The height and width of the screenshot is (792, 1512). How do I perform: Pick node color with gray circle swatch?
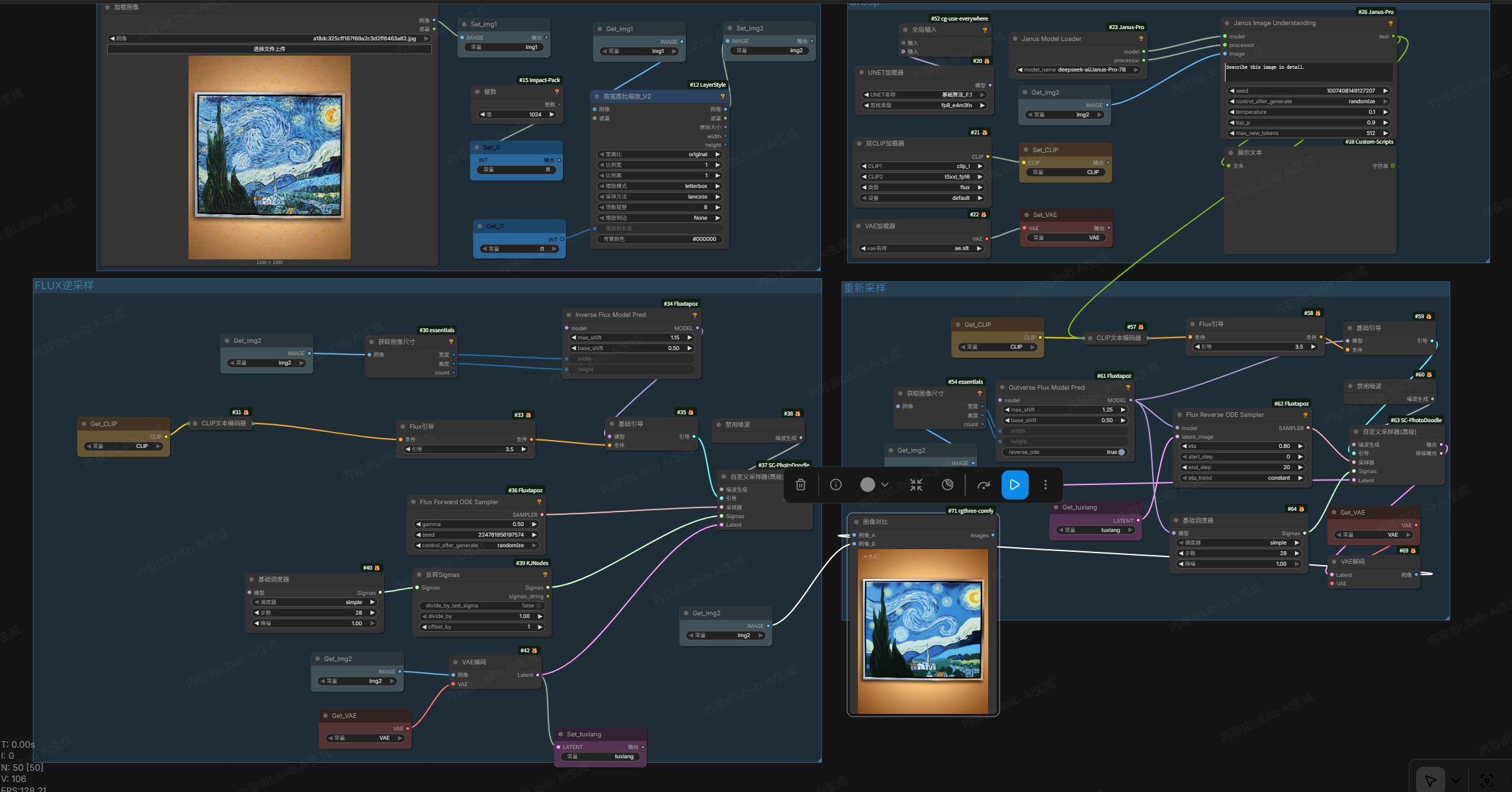868,485
